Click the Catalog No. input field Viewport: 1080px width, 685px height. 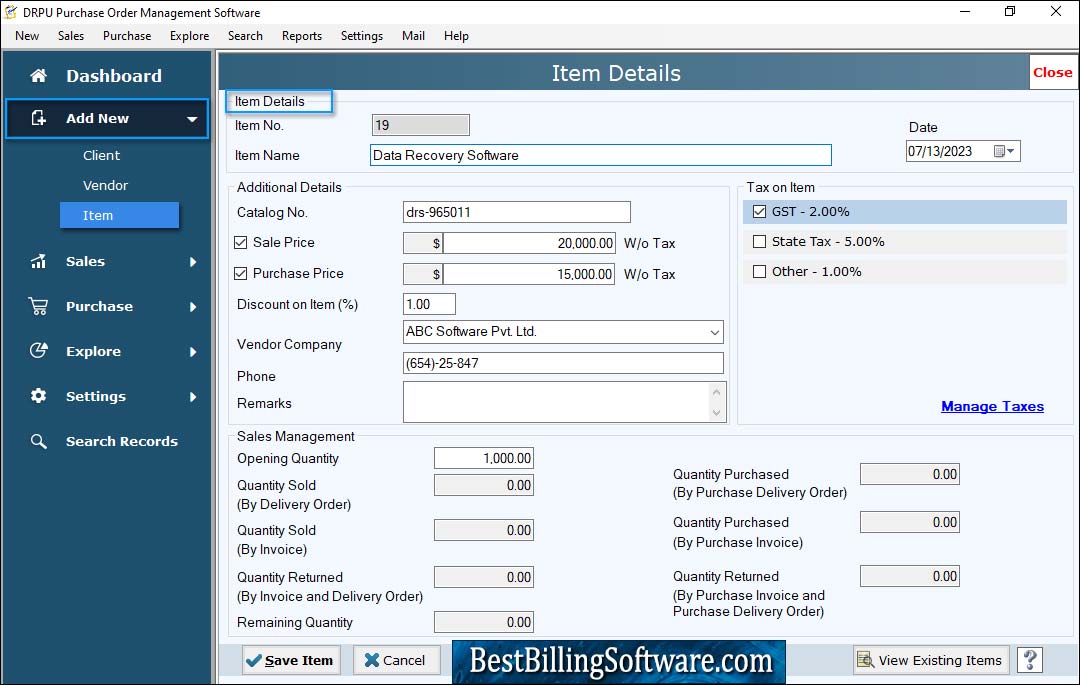click(517, 212)
